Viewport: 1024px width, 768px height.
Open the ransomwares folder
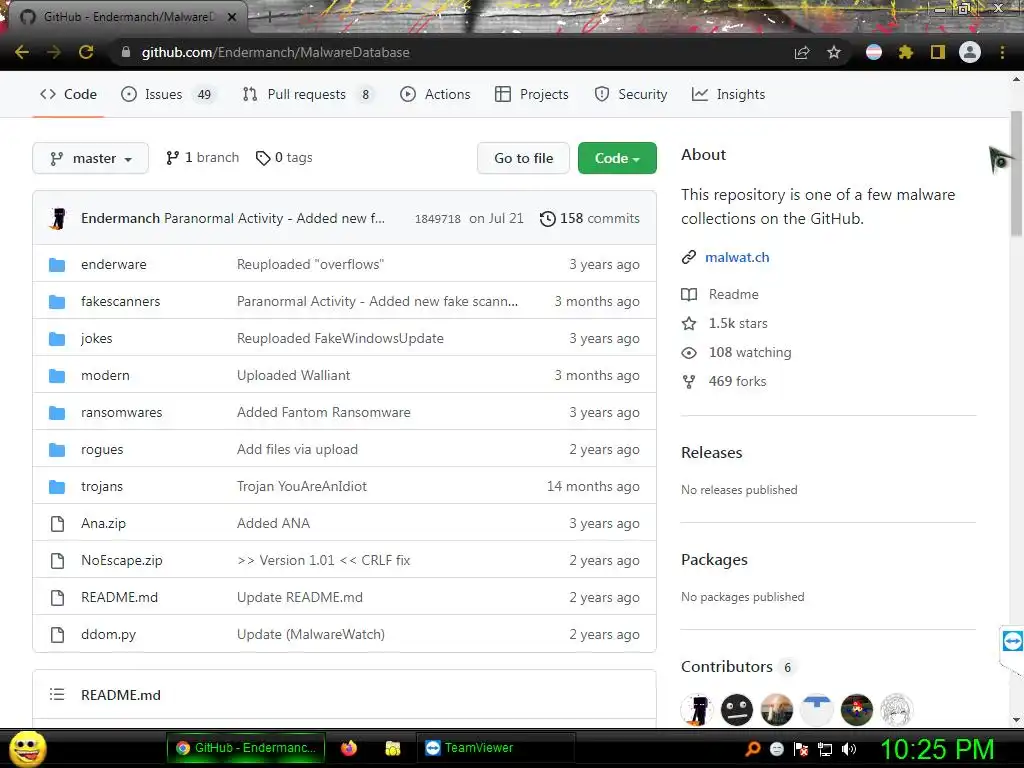[x=121, y=412]
